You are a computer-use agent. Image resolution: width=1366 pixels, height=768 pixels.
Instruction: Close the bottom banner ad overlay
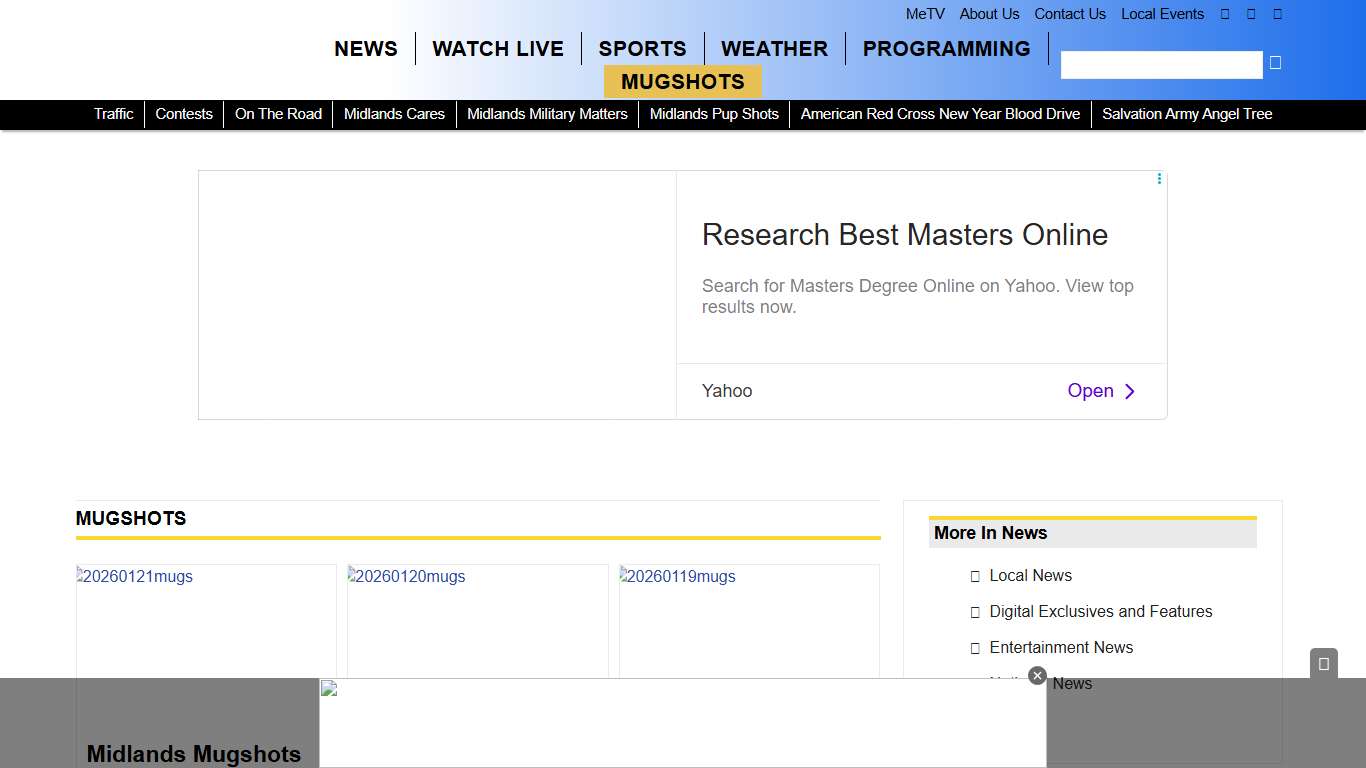point(1037,676)
